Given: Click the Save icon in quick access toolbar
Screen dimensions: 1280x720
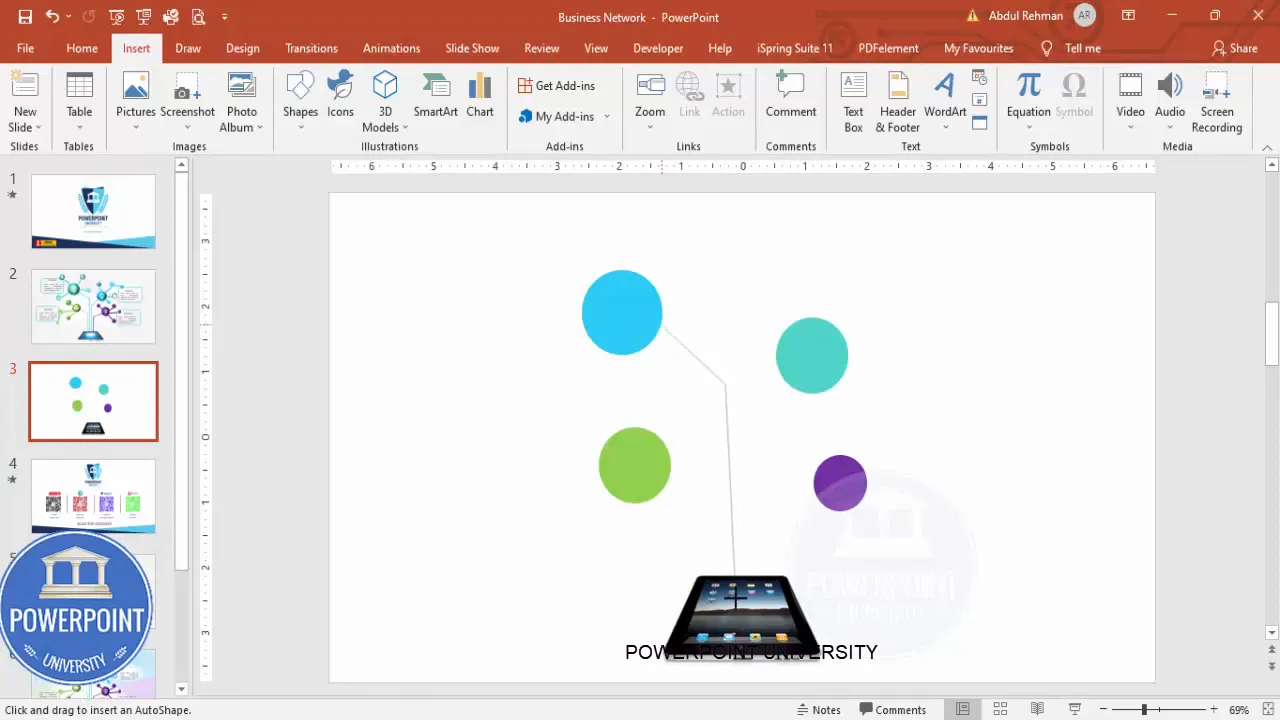Looking at the screenshot, I should [x=25, y=17].
